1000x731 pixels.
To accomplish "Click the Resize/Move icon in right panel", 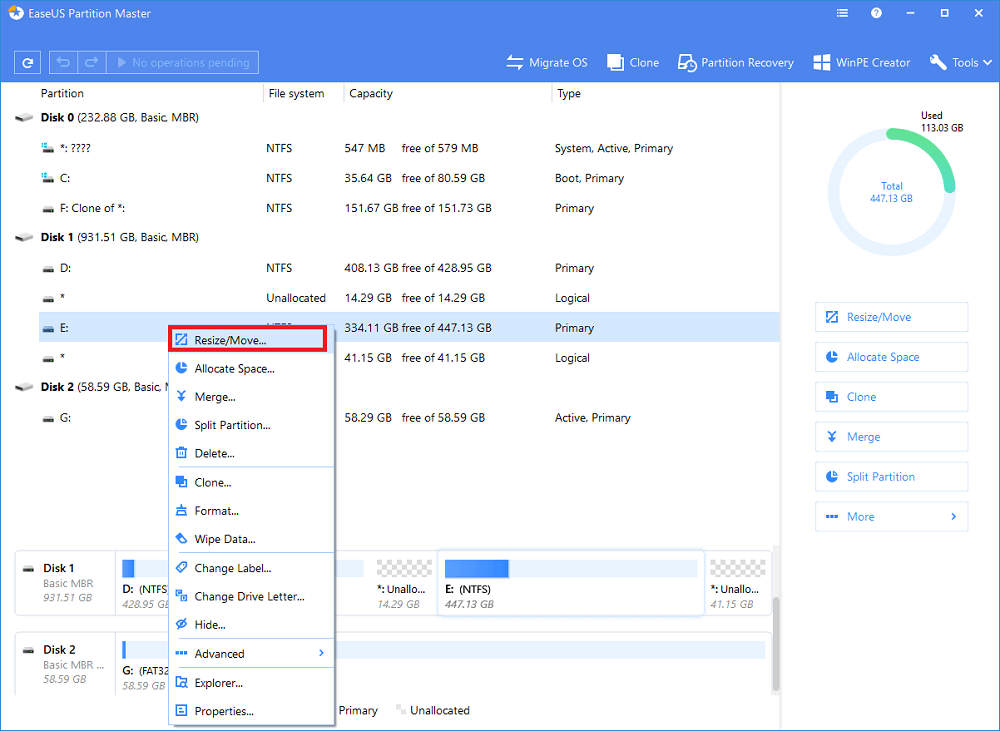I will pos(832,317).
